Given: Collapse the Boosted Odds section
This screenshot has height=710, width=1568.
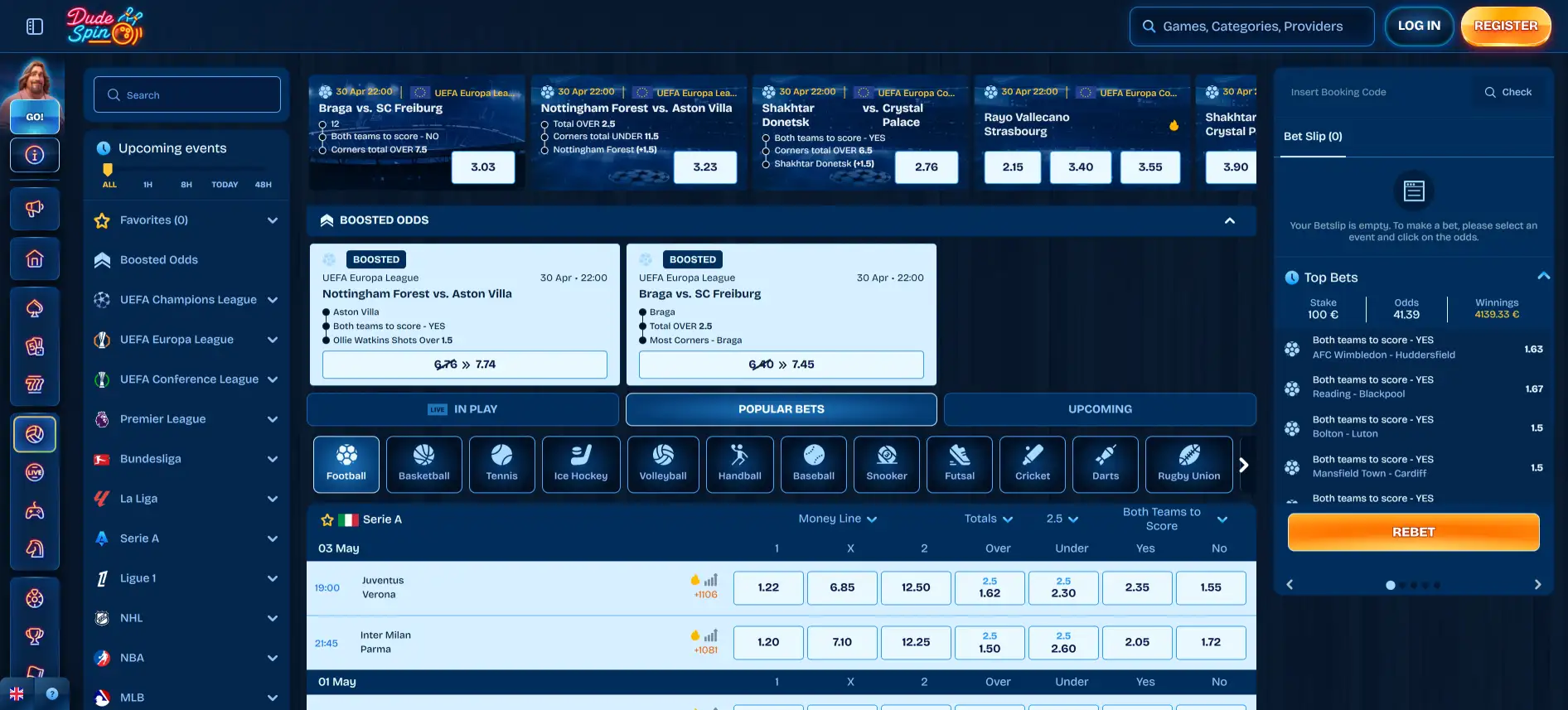Looking at the screenshot, I should coord(1230,220).
